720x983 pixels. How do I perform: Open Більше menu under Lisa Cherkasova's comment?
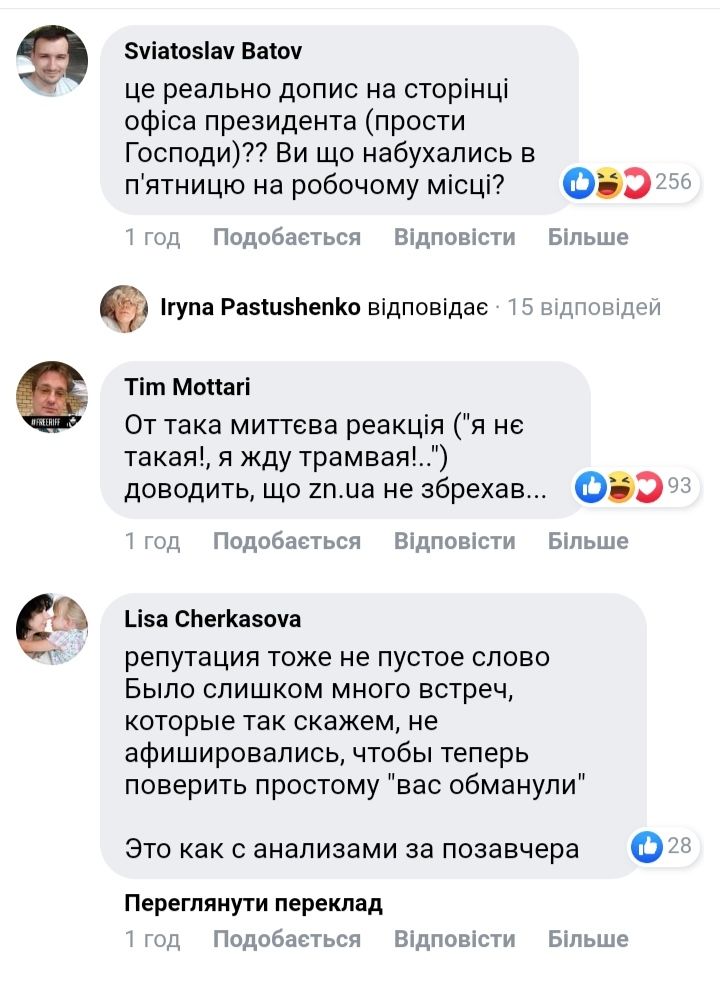(x=588, y=939)
